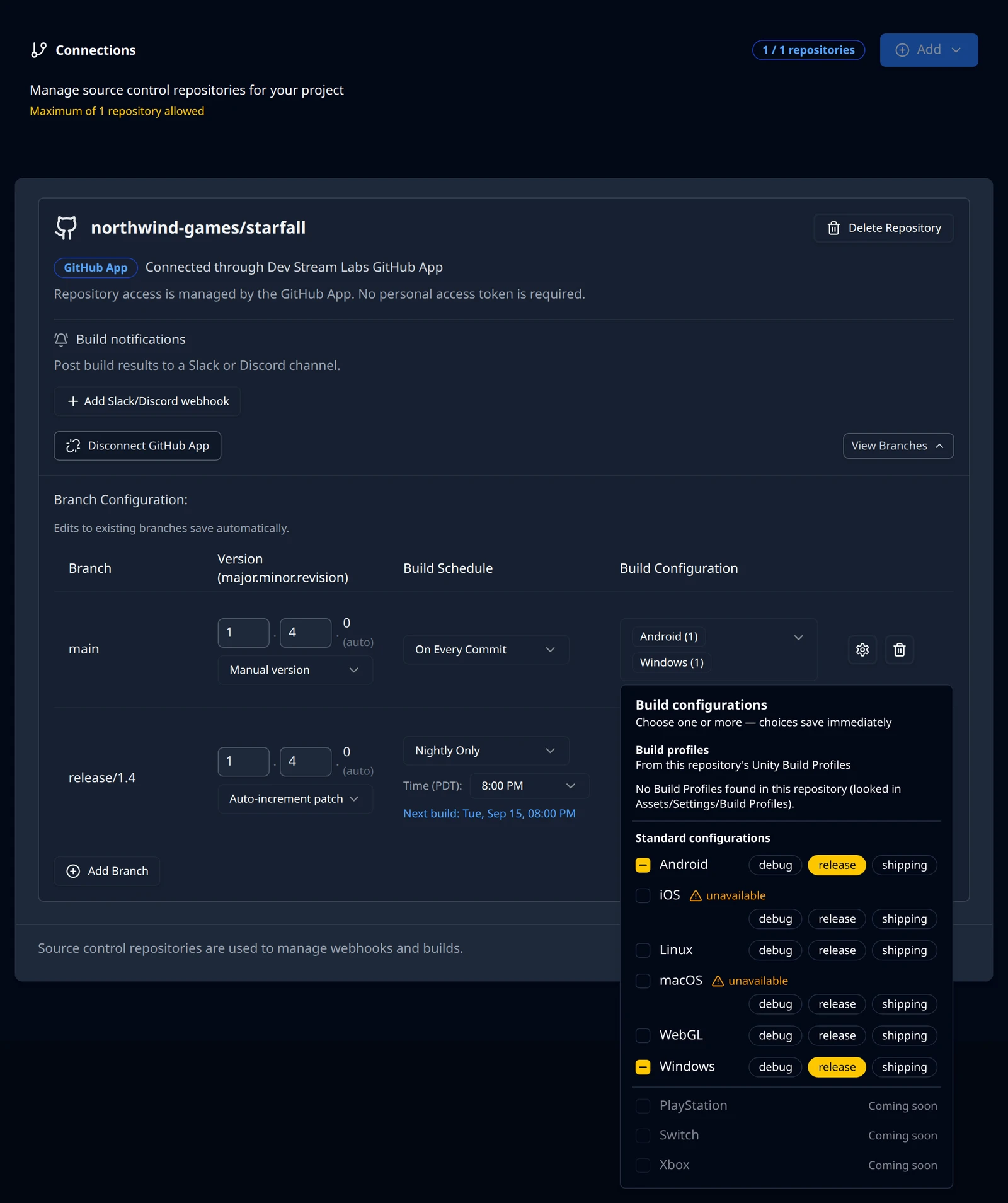This screenshot has width=1008, height=1203.
Task: Enable the WebGL platform checkbox
Action: pos(643,1035)
